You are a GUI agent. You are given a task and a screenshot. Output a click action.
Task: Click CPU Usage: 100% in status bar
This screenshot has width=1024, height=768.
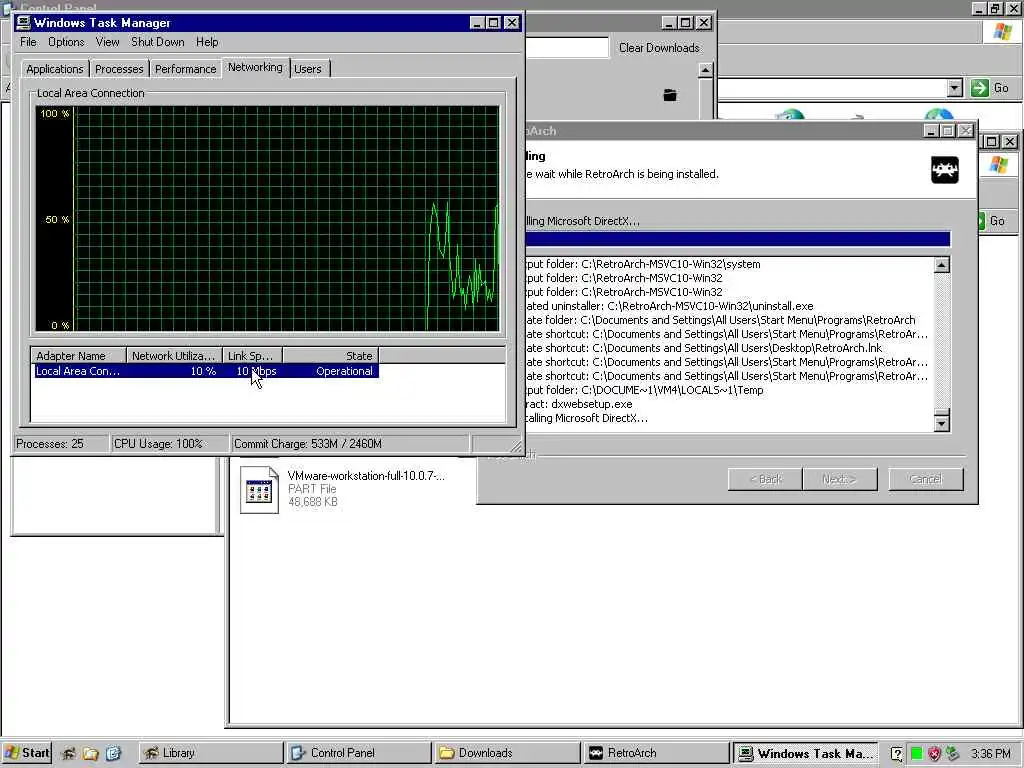(158, 443)
